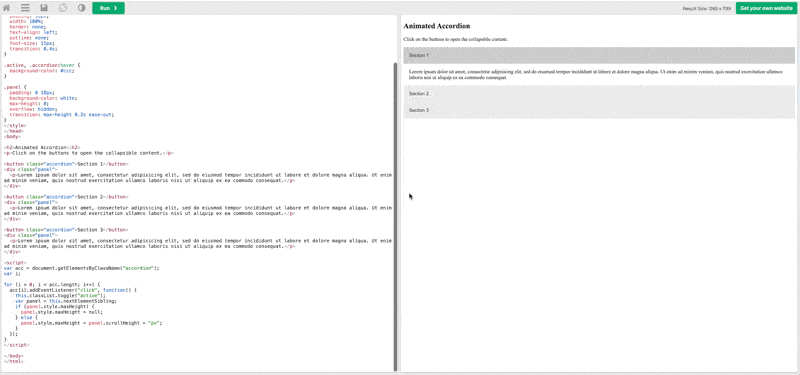Collapse the Section 1 accordion
Image resolution: width=800 pixels, height=375 pixels.
click(599, 55)
